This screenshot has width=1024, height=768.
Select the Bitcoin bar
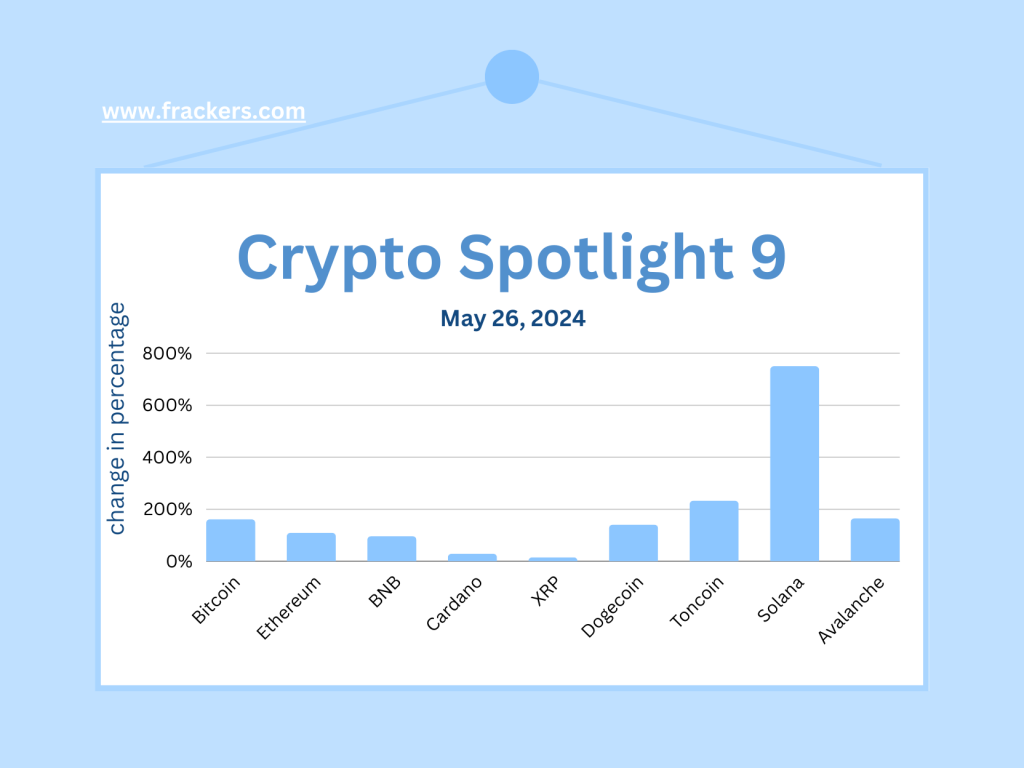[x=231, y=540]
